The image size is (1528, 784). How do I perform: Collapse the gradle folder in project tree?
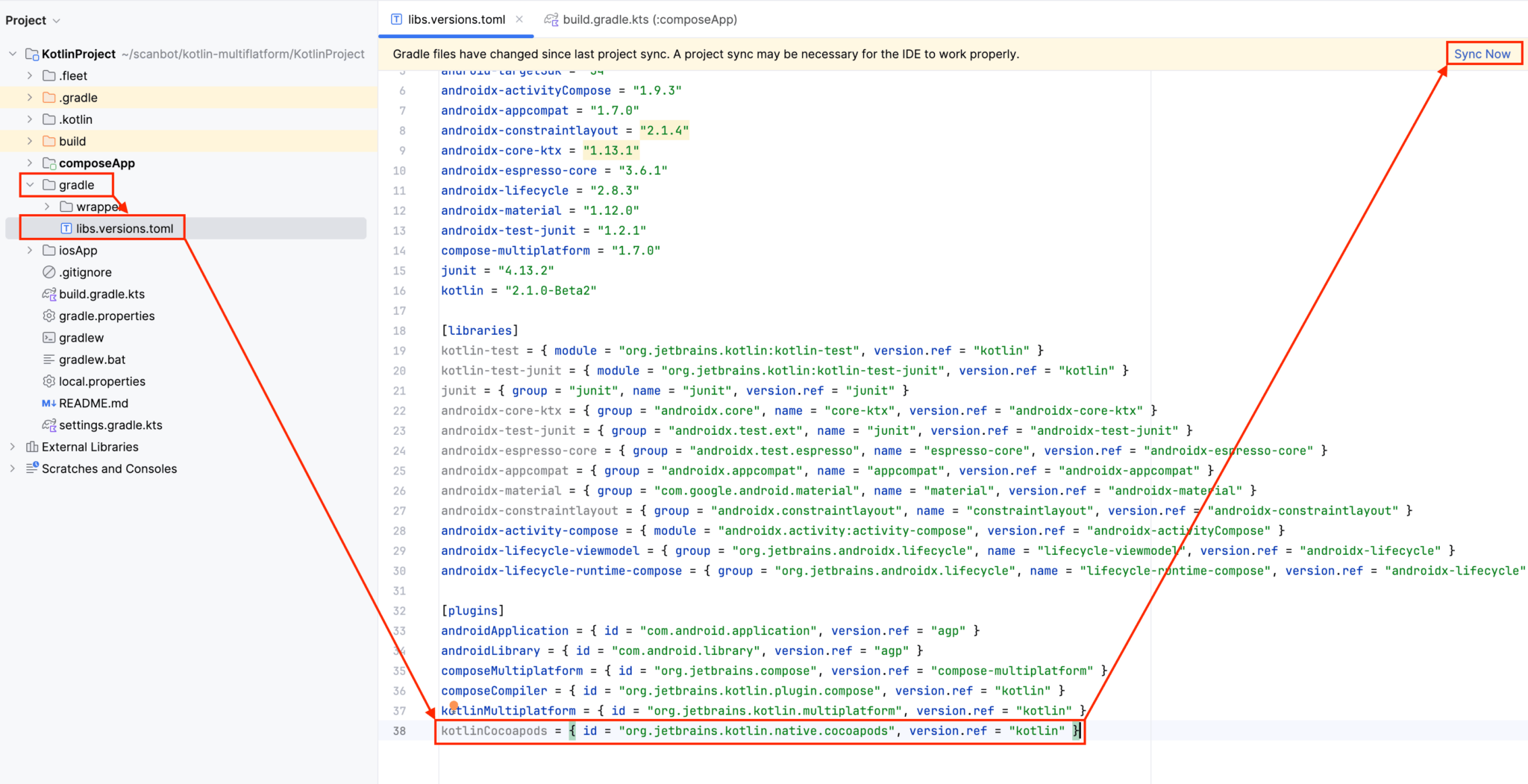(x=30, y=184)
